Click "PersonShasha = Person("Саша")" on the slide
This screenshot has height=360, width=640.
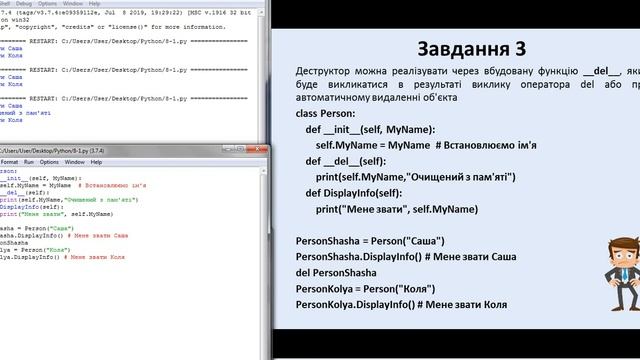[370, 241]
